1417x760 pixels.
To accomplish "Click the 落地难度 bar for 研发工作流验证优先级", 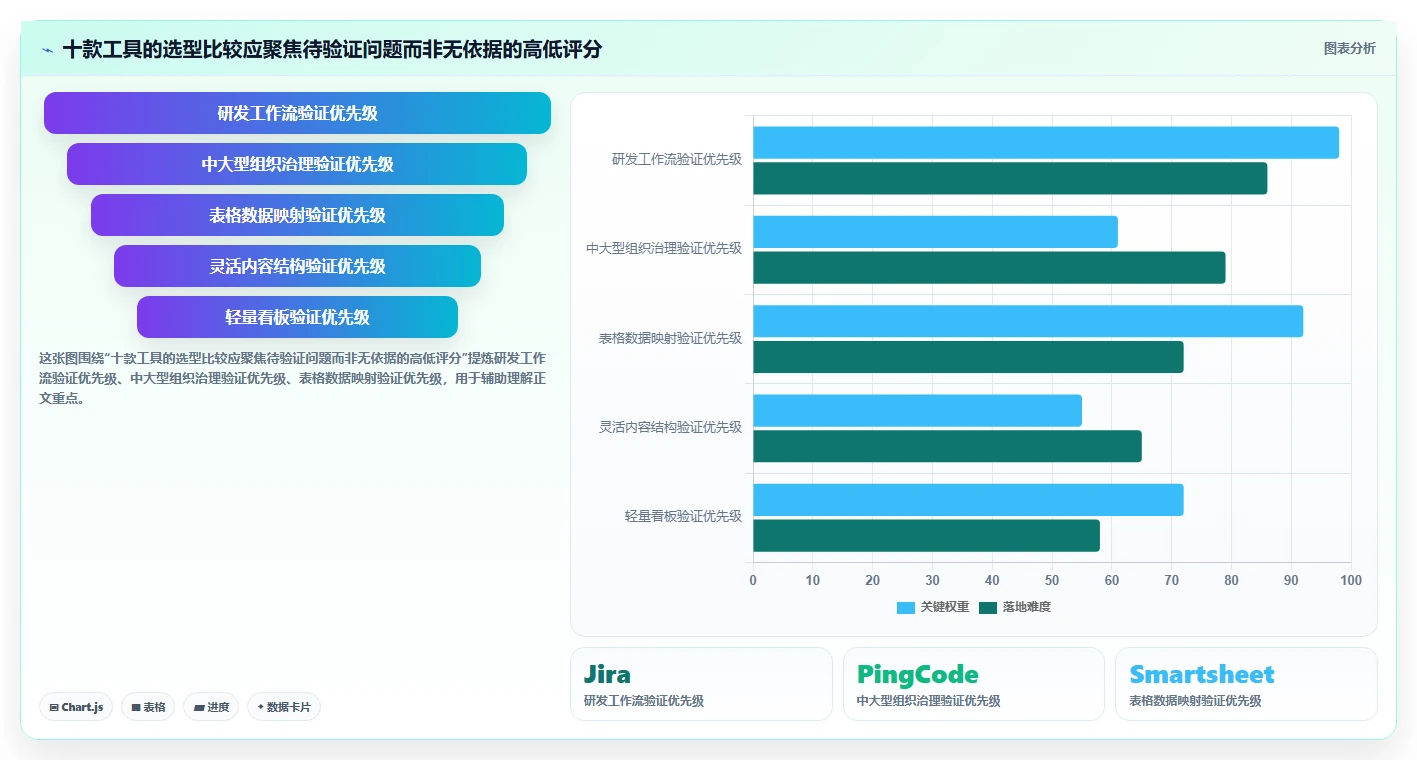I will coord(1010,179).
